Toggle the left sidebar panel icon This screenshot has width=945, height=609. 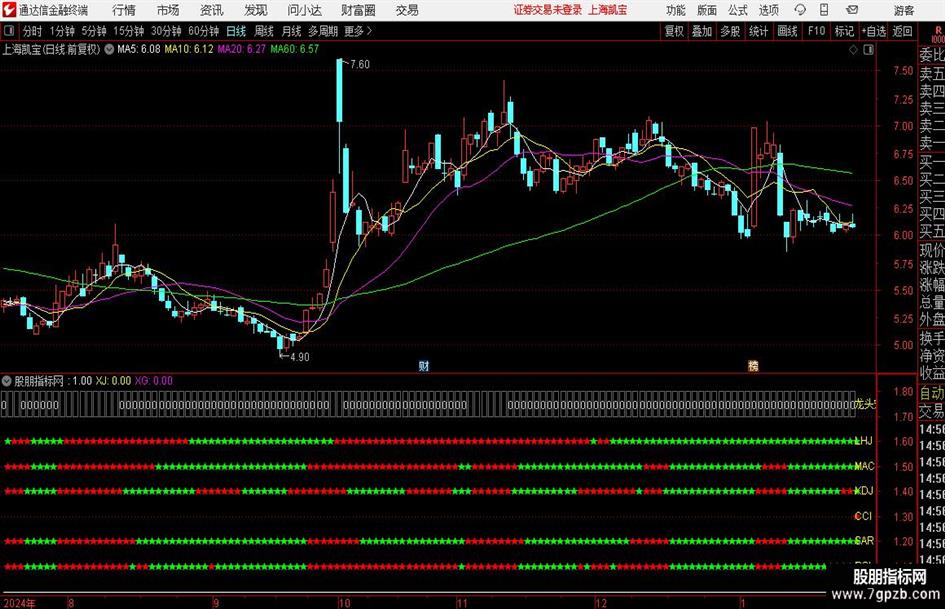point(9,31)
